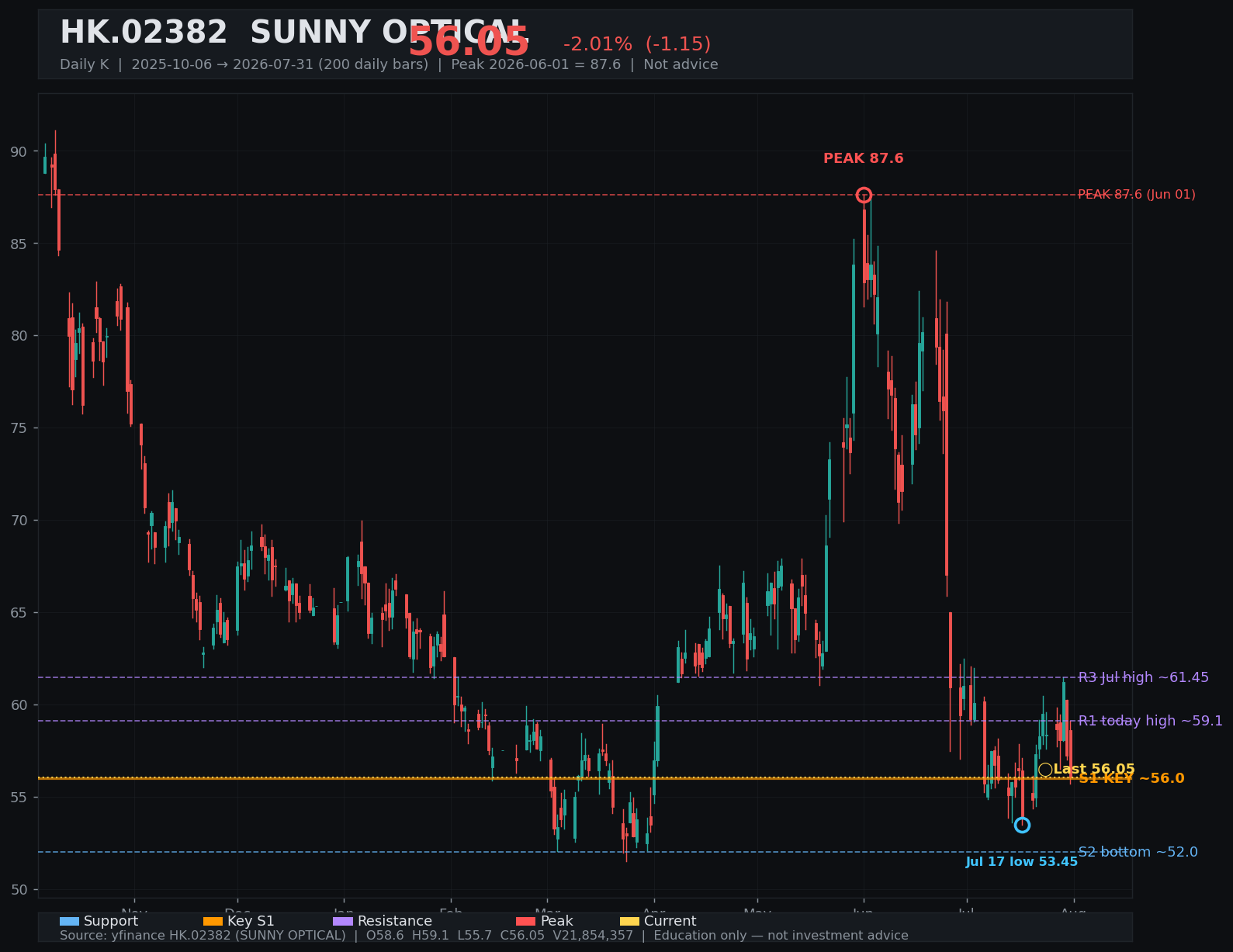
Task: Click the "O58.6" open value in the footer
Action: point(385,936)
